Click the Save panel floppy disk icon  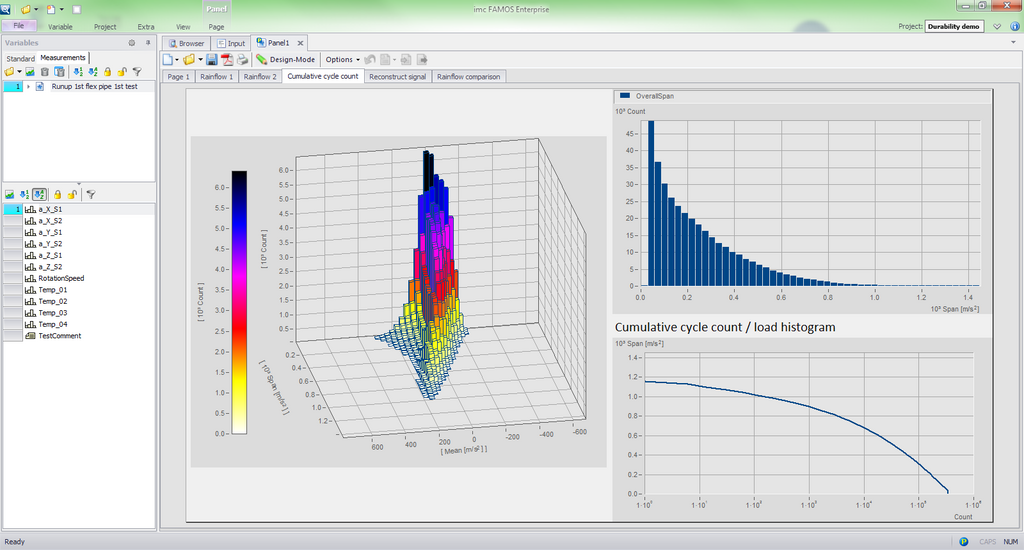[212, 60]
